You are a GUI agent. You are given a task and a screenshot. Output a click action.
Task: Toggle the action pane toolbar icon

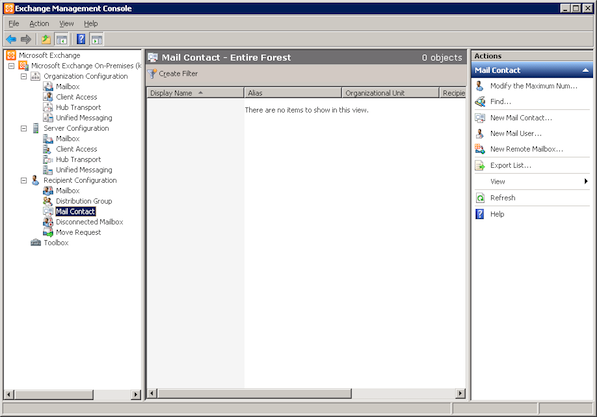97,39
